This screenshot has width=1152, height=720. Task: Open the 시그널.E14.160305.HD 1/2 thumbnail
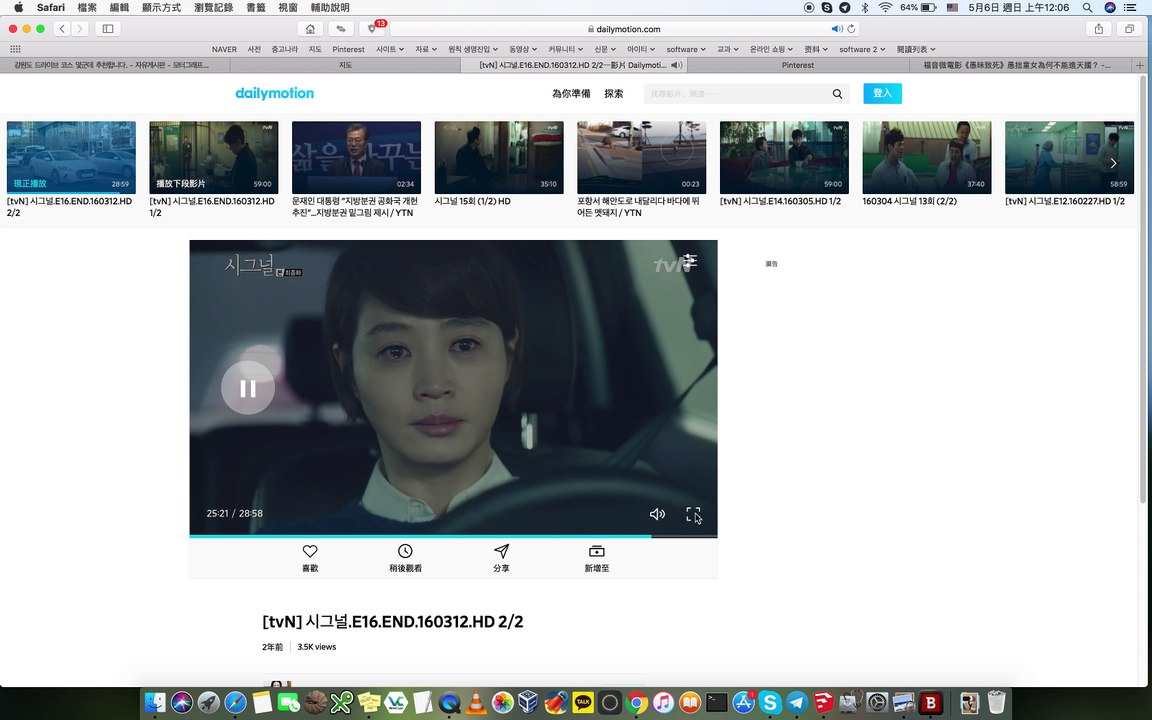[x=784, y=157]
